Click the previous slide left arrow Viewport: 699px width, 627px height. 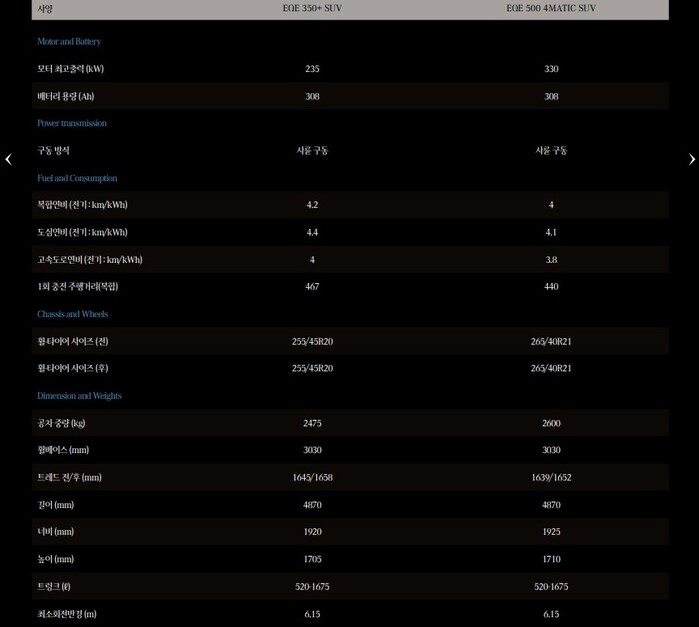pyautogui.click(x=8, y=159)
